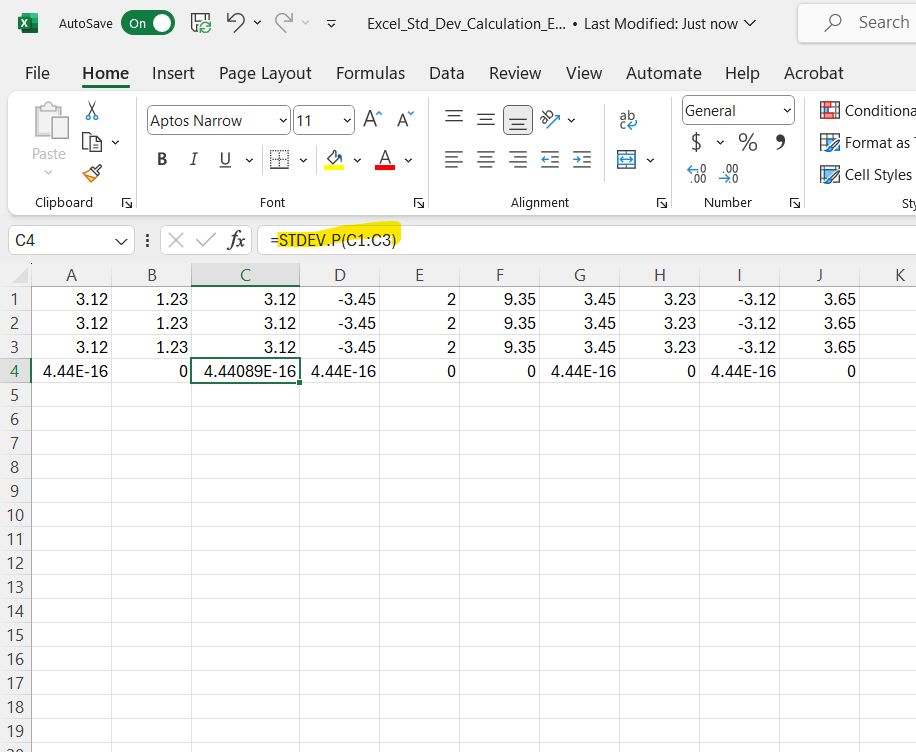916x752 pixels.
Task: Toggle Italic formatting
Action: click(193, 159)
